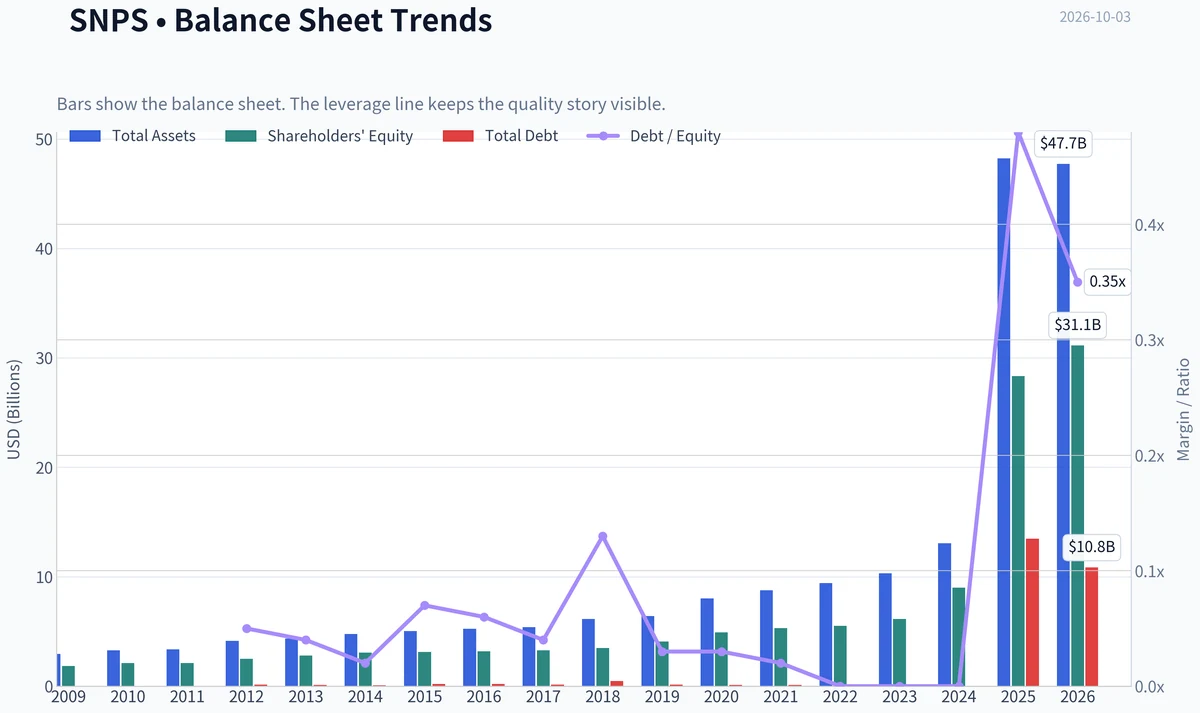Select the $47.7B data label

(x=1063, y=143)
